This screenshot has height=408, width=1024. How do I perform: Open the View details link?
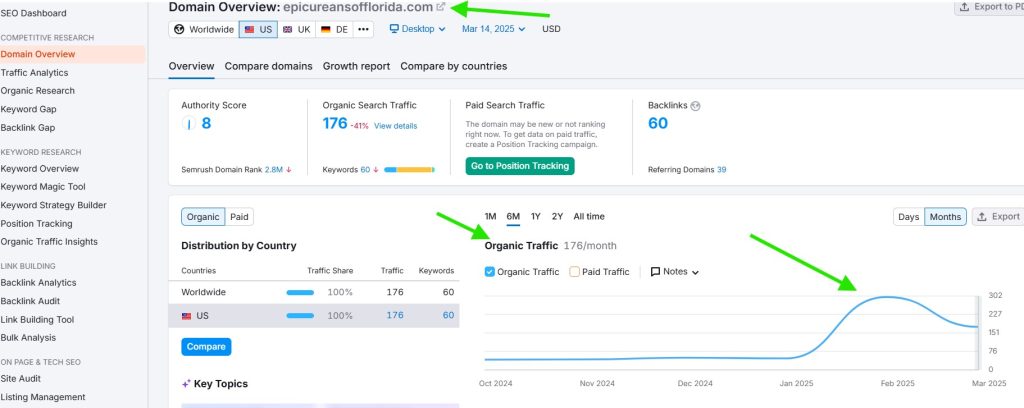pyautogui.click(x=395, y=126)
